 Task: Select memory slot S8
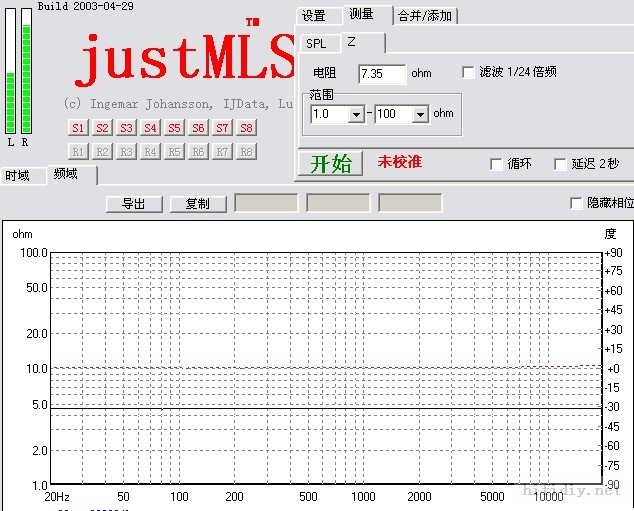pyautogui.click(x=246, y=128)
